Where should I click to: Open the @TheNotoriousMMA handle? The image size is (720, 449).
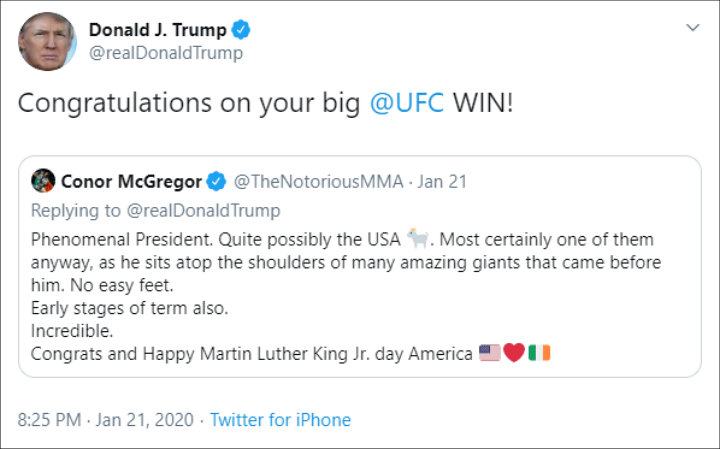pos(319,182)
